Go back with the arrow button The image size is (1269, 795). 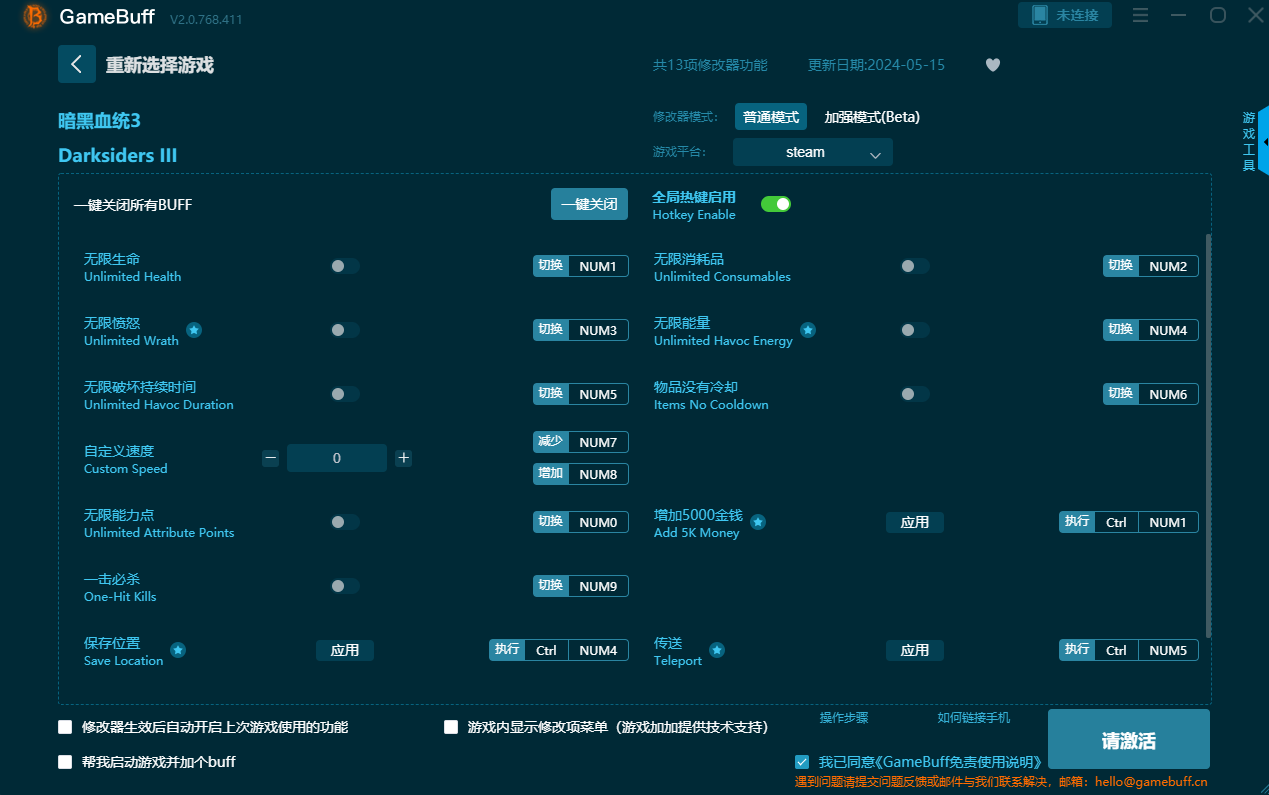pos(77,64)
